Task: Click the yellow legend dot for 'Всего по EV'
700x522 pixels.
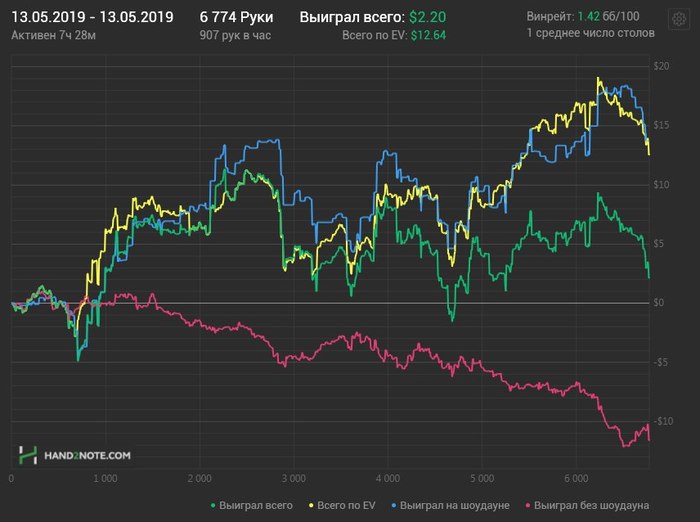Action: click(311, 506)
